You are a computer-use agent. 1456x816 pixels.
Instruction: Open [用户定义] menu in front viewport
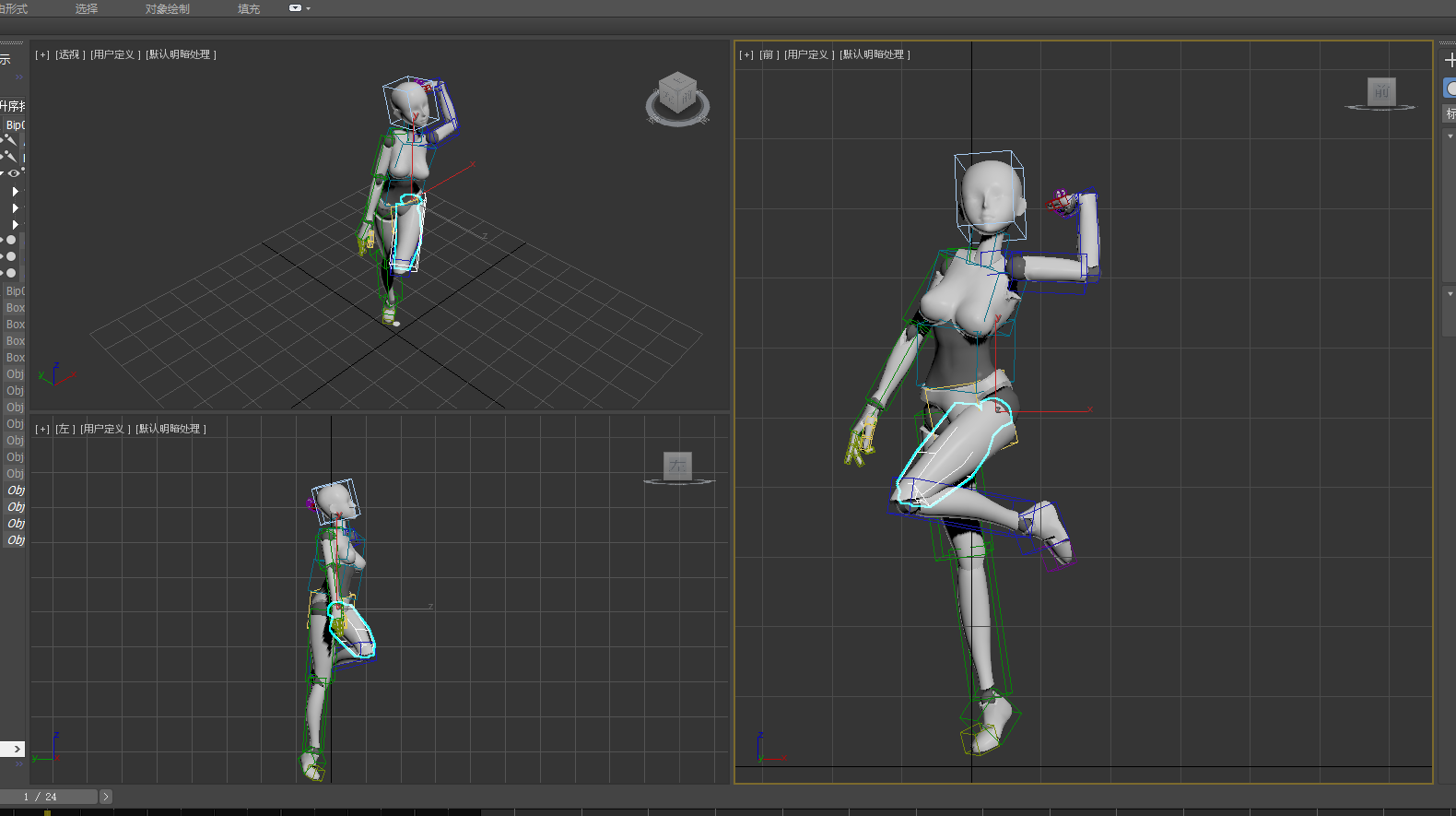[809, 54]
